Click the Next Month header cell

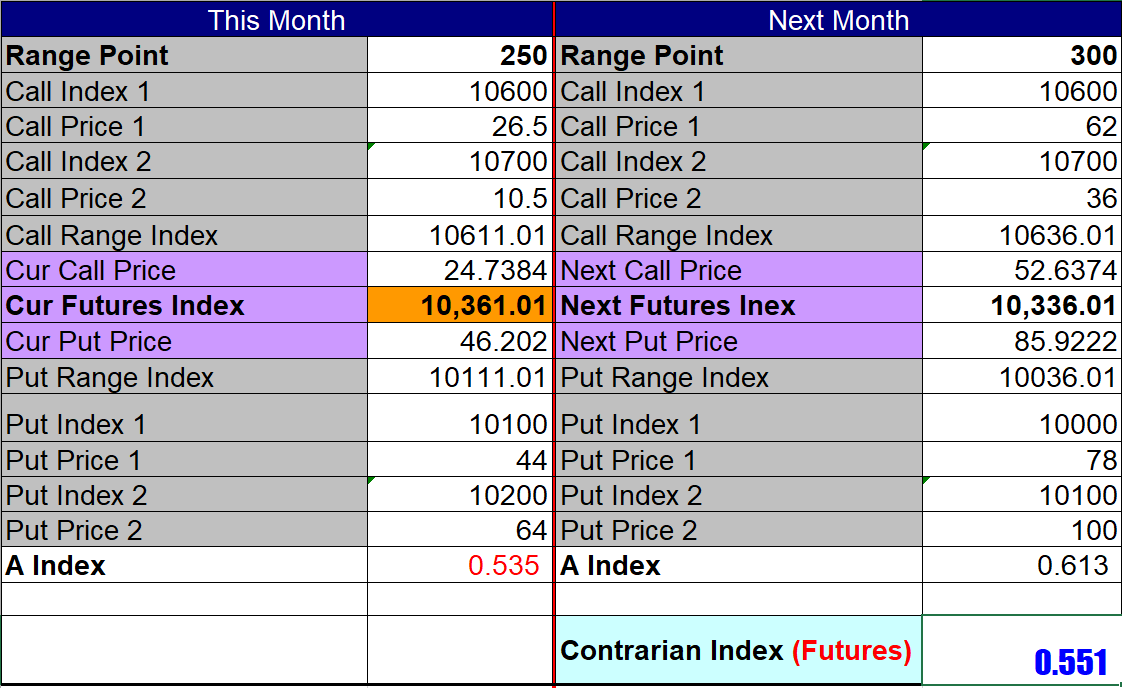pos(838,20)
